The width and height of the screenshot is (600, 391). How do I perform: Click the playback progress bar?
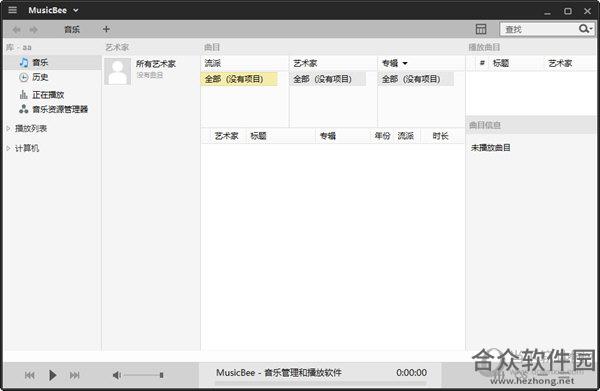point(321,383)
